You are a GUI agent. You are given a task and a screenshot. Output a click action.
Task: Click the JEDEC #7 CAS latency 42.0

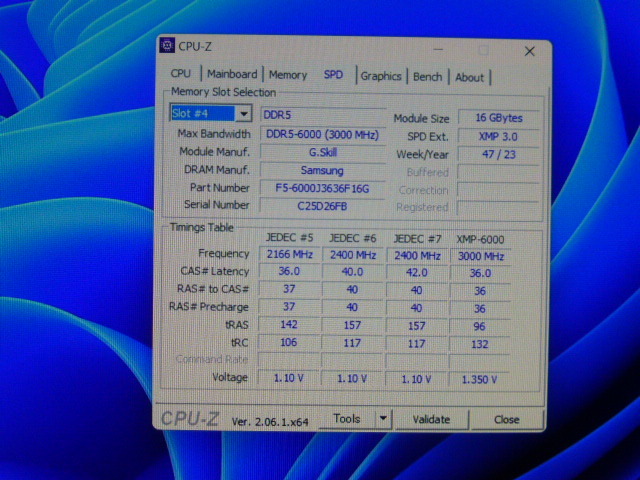pos(416,273)
